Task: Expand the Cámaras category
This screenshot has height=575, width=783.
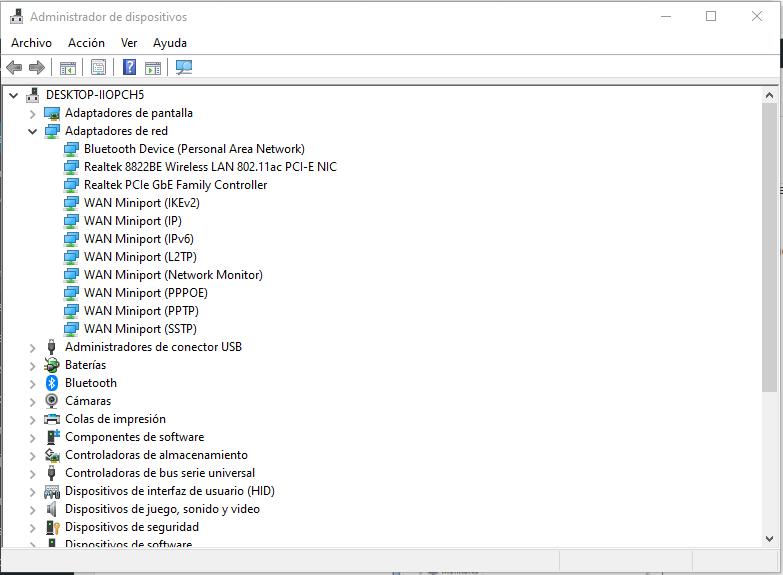Action: (32, 402)
